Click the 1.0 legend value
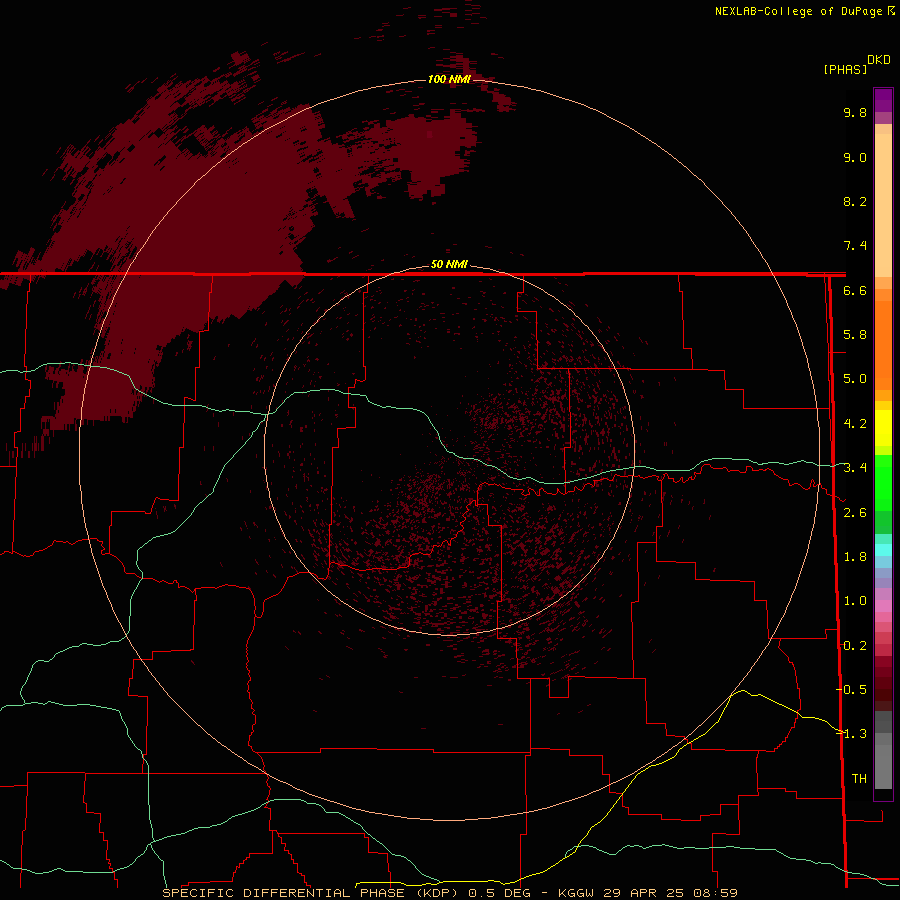900x900 pixels. click(x=855, y=601)
